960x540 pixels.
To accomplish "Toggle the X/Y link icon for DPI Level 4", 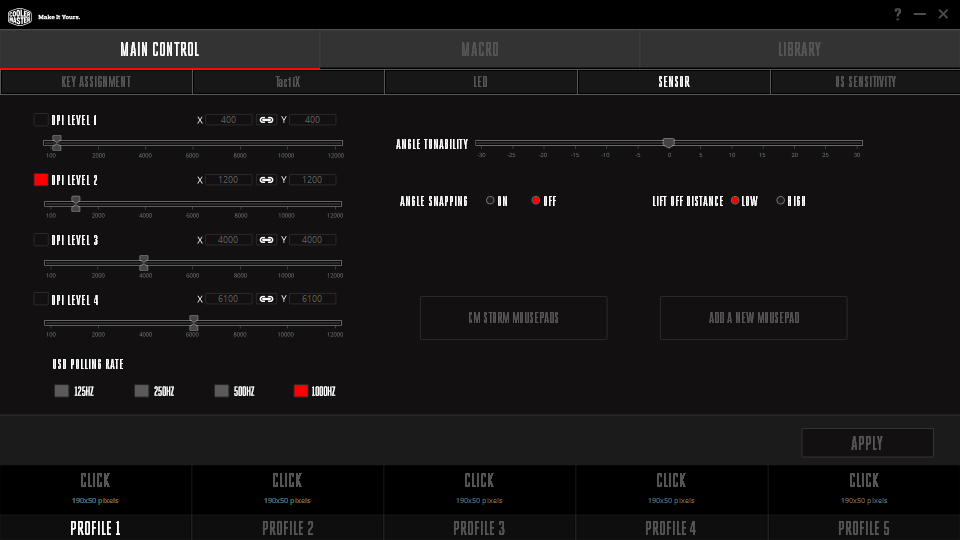I will [x=266, y=299].
